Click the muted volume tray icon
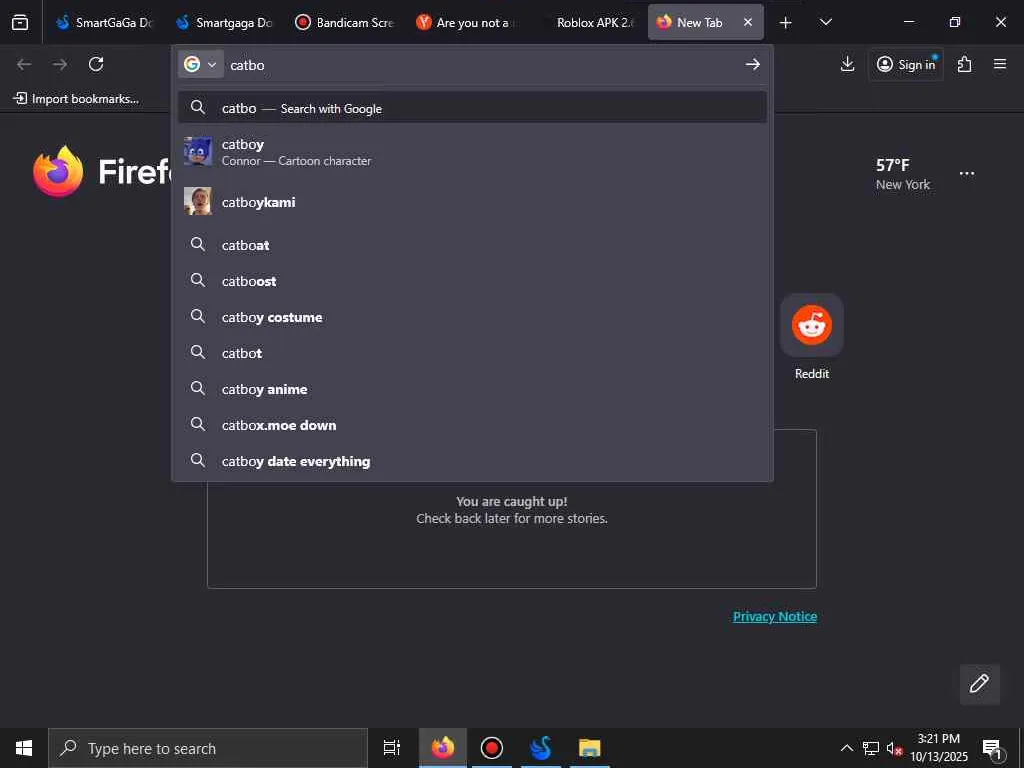 click(894, 748)
